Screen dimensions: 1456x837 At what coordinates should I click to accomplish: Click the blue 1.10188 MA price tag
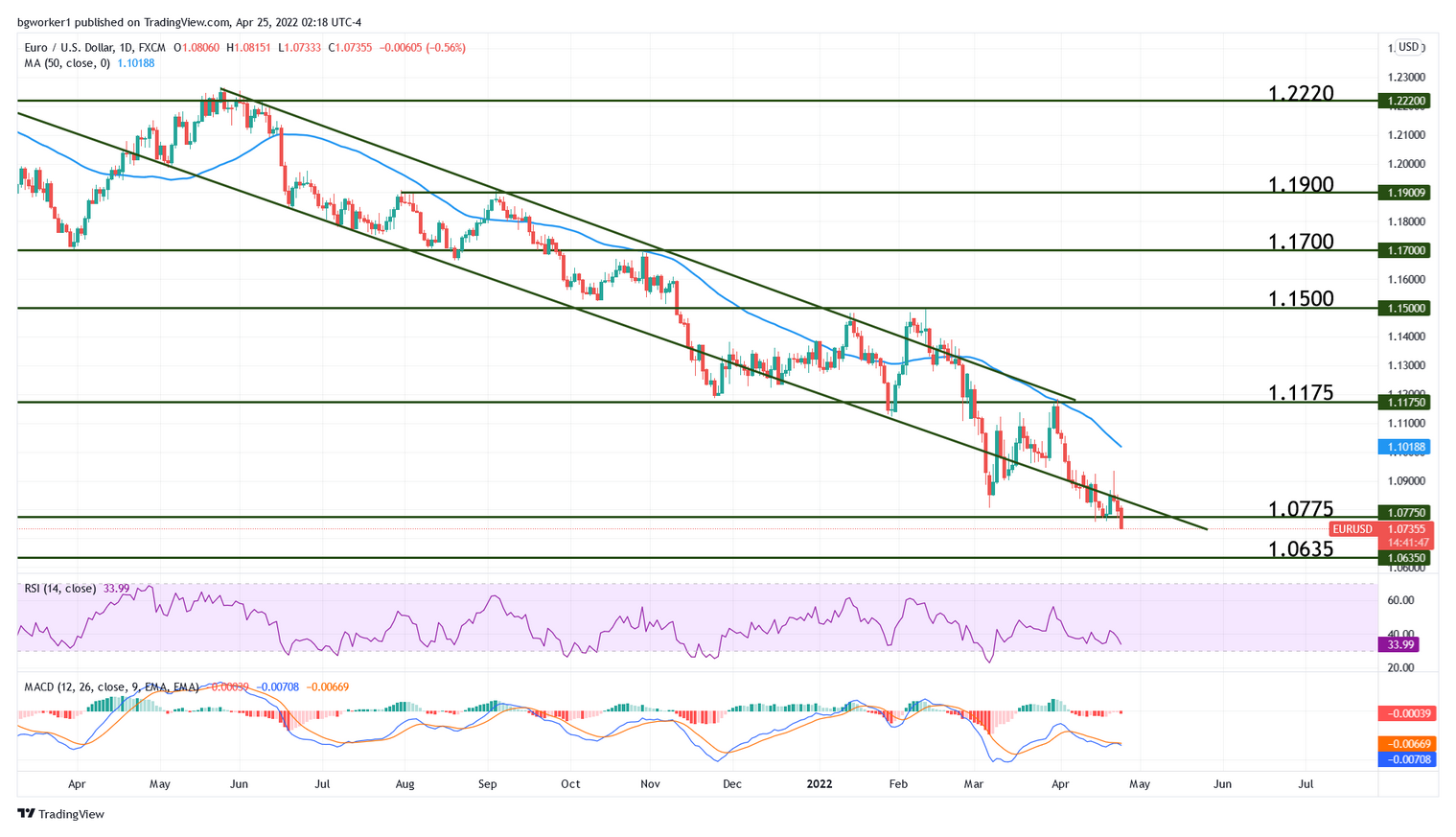click(1405, 447)
